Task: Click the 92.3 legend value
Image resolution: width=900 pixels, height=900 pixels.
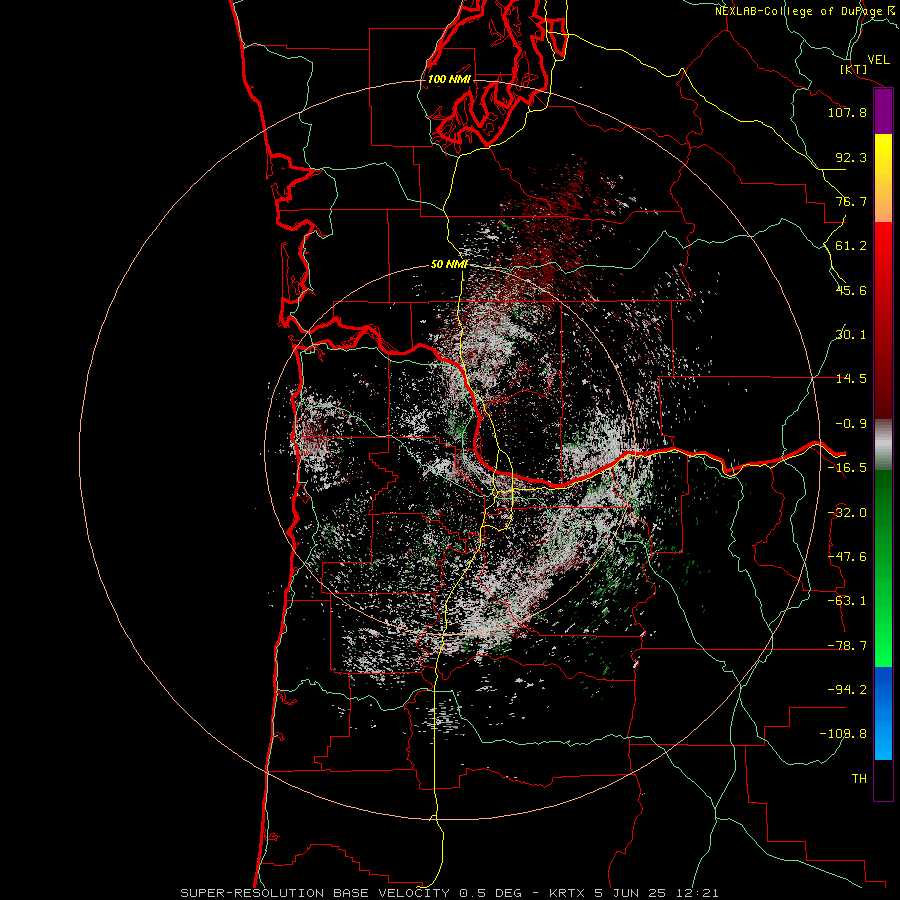Action: (x=851, y=157)
